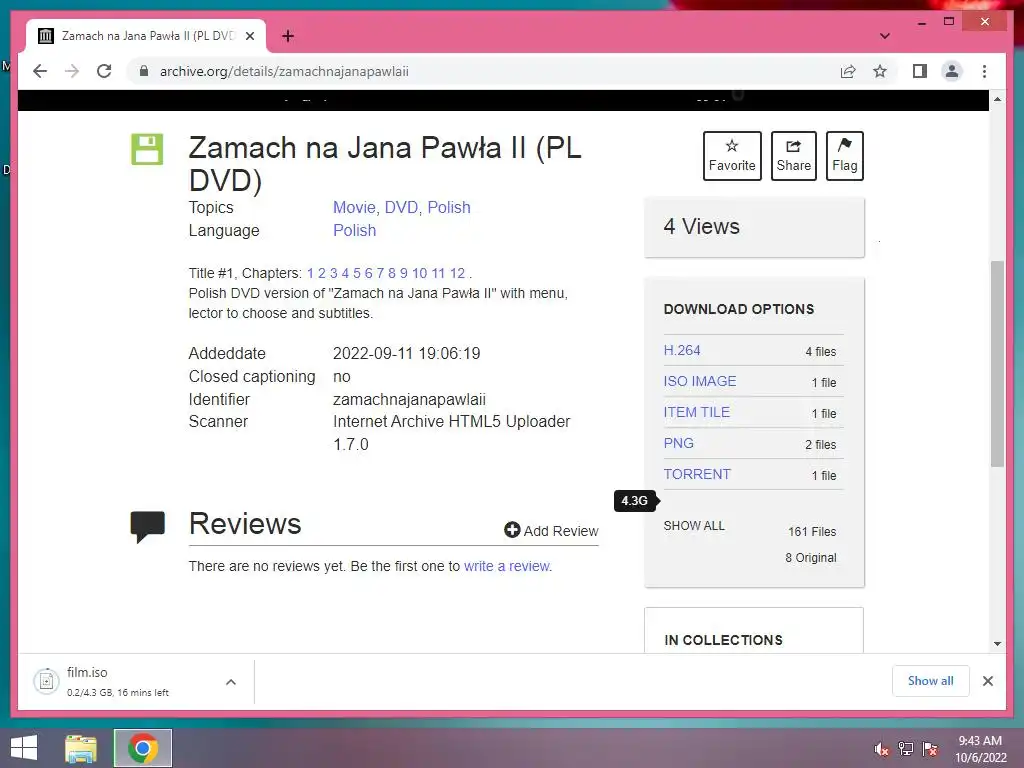Click the browser Back arrow

click(x=40, y=71)
